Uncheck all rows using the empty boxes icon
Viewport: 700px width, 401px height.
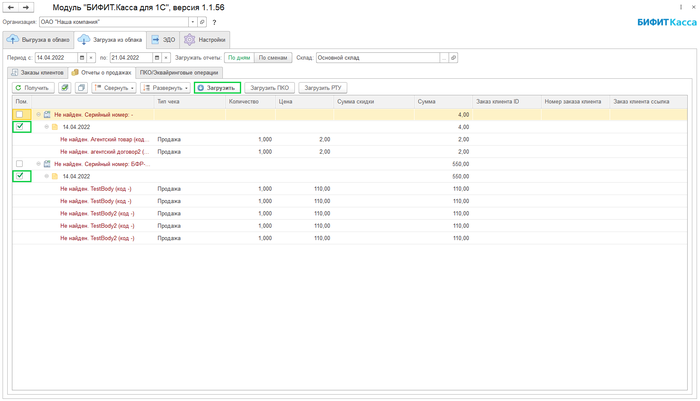click(x=81, y=88)
